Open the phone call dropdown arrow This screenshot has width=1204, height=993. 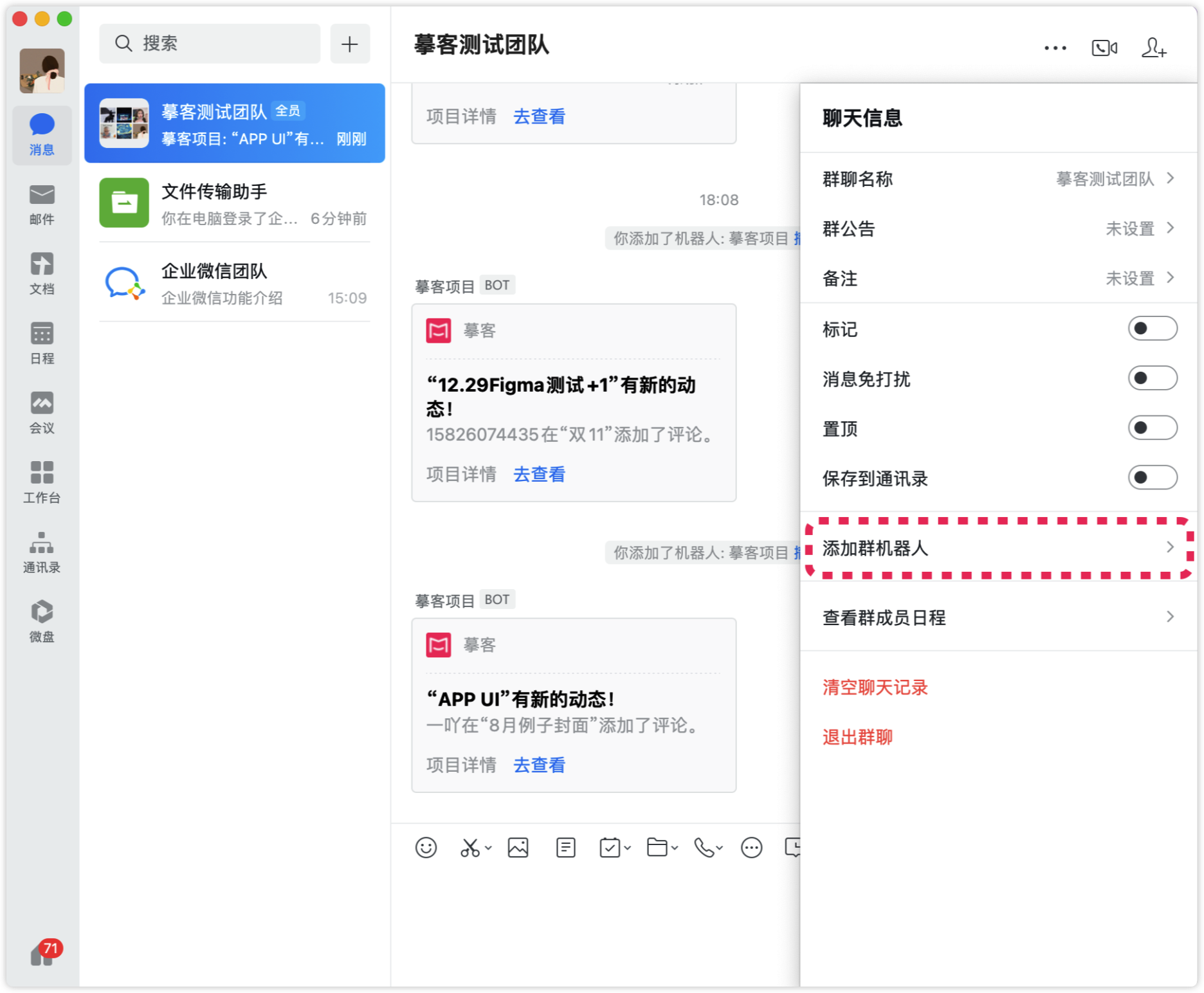[720, 848]
